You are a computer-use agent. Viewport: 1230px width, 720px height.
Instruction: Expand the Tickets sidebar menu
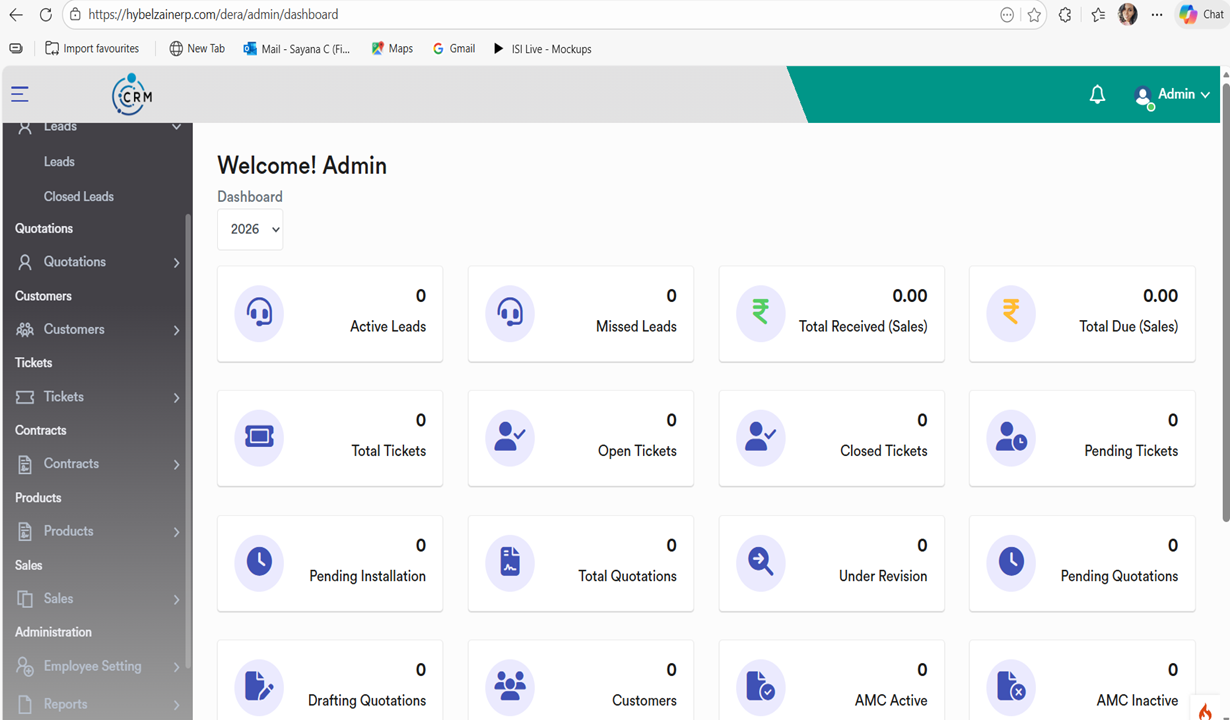tap(97, 397)
